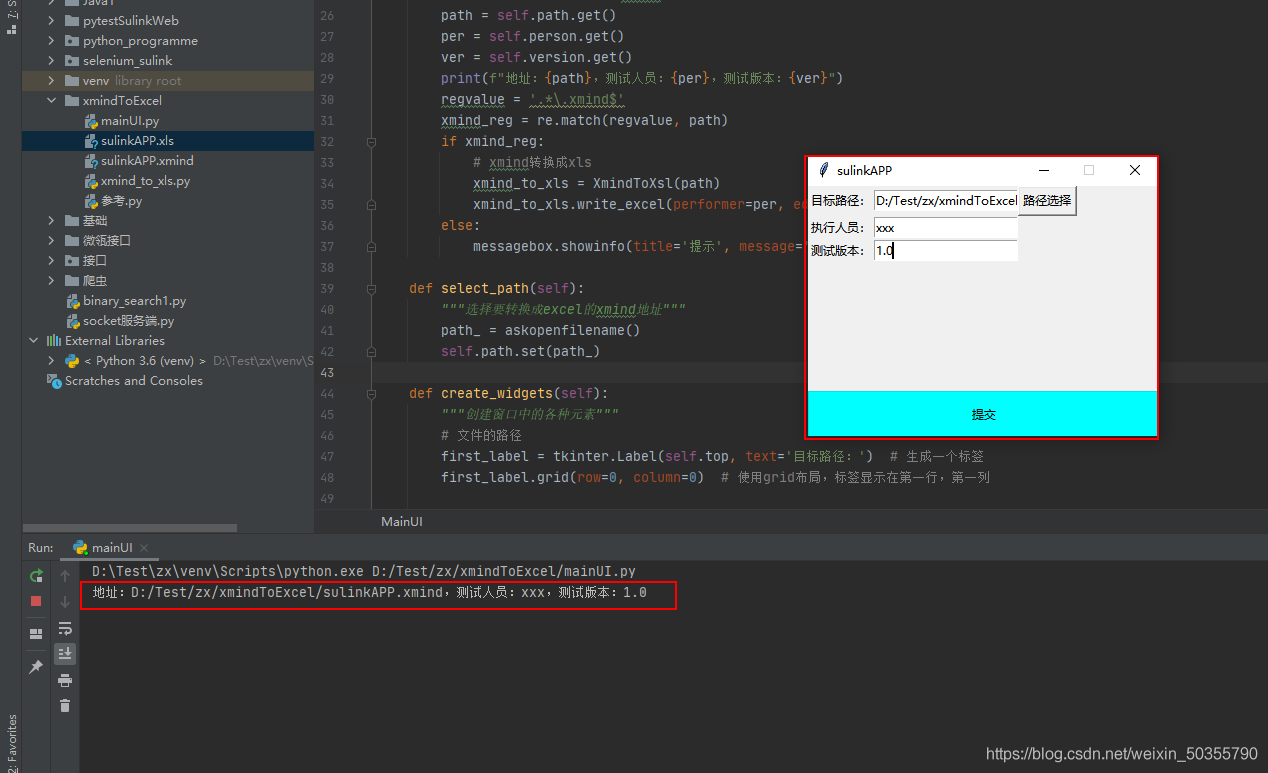This screenshot has width=1268, height=773.
Task: Stop the running process with red square
Action: [36, 601]
